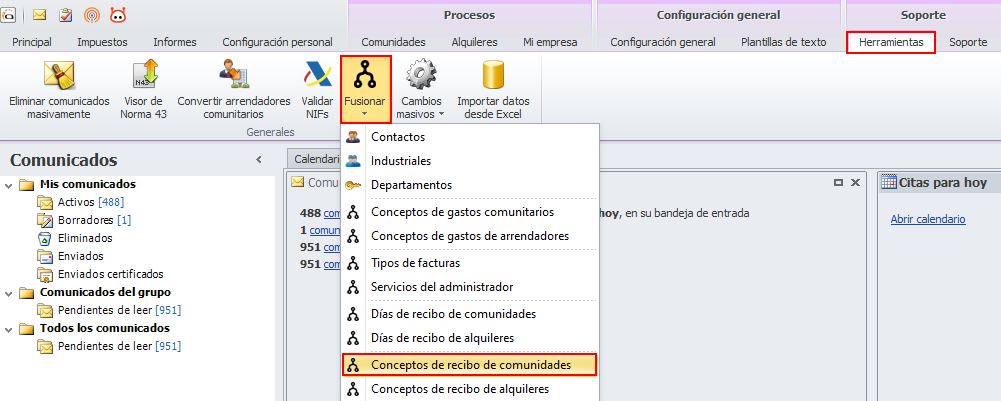This screenshot has height=401, width=1001.
Task: Open Importar datos desde Excel
Action: [x=493, y=90]
